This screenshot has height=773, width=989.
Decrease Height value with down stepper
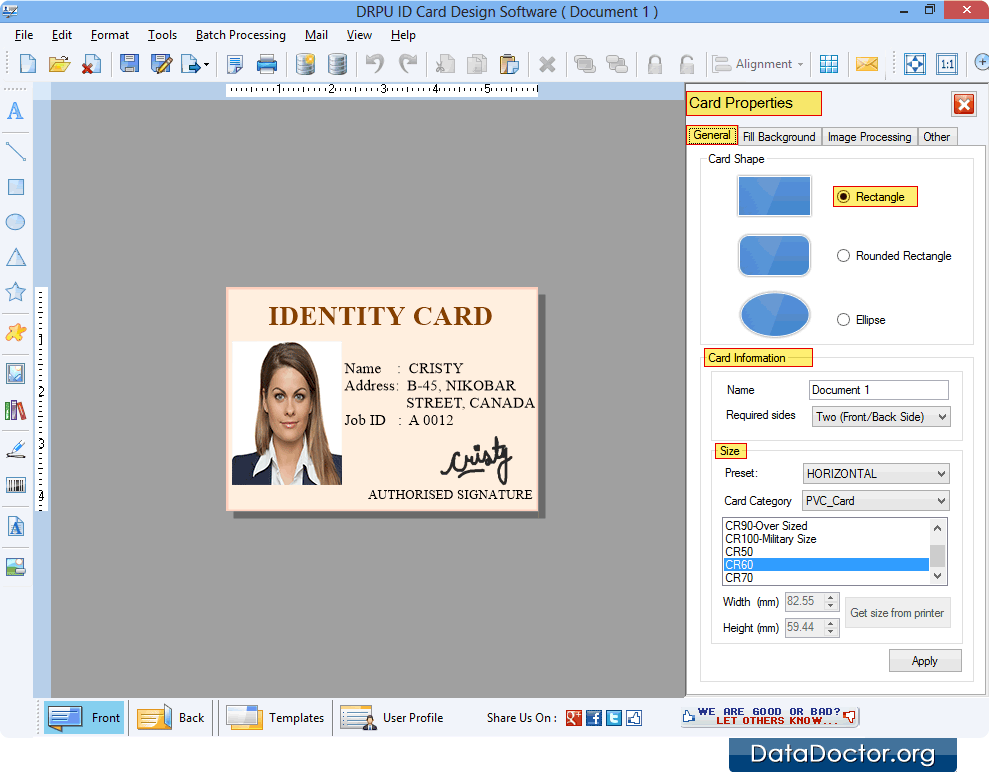click(831, 631)
